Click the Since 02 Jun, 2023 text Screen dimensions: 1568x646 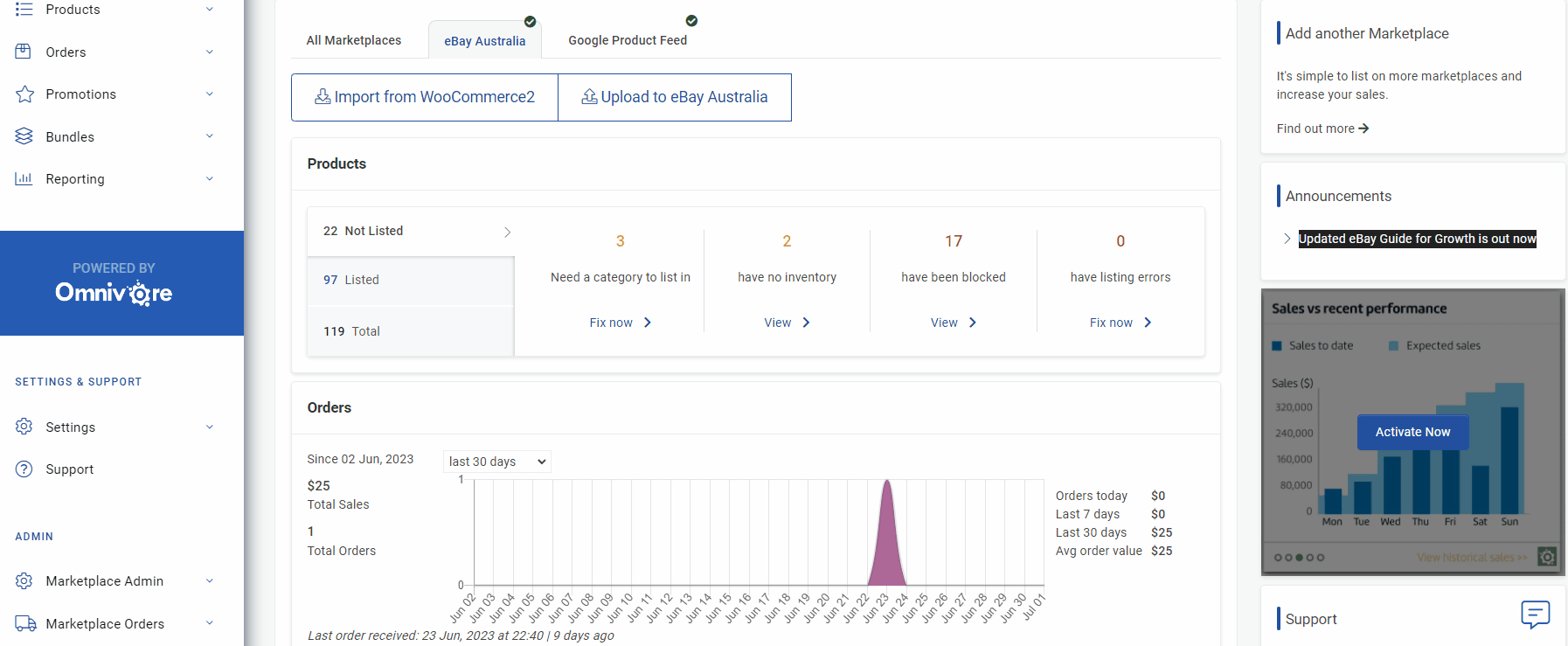[360, 459]
